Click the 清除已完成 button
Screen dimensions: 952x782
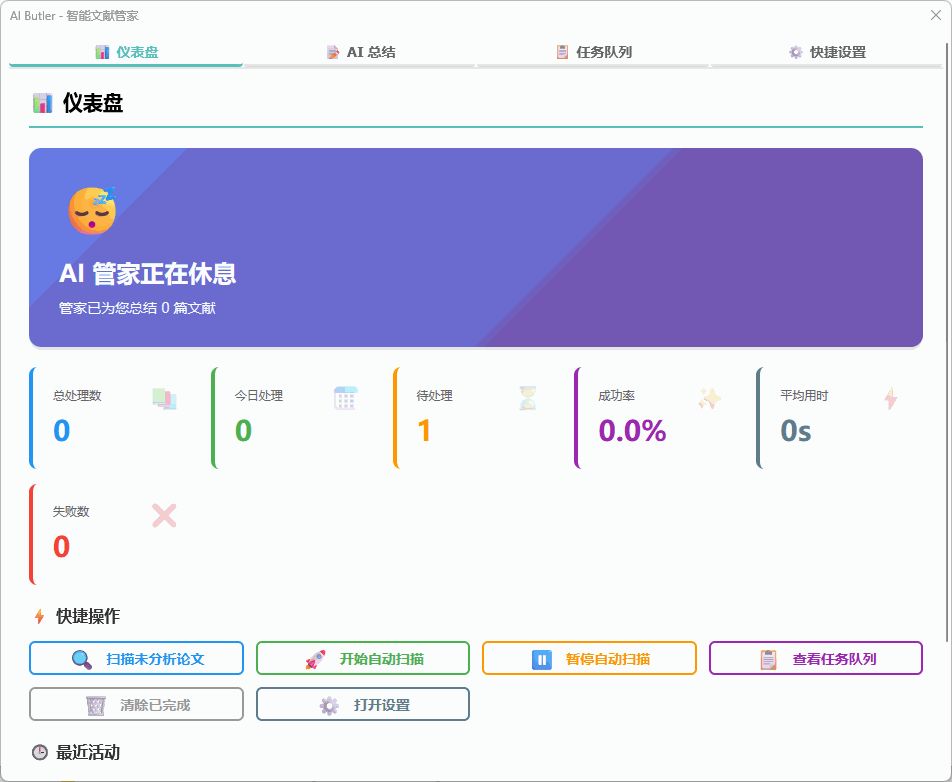coord(136,704)
